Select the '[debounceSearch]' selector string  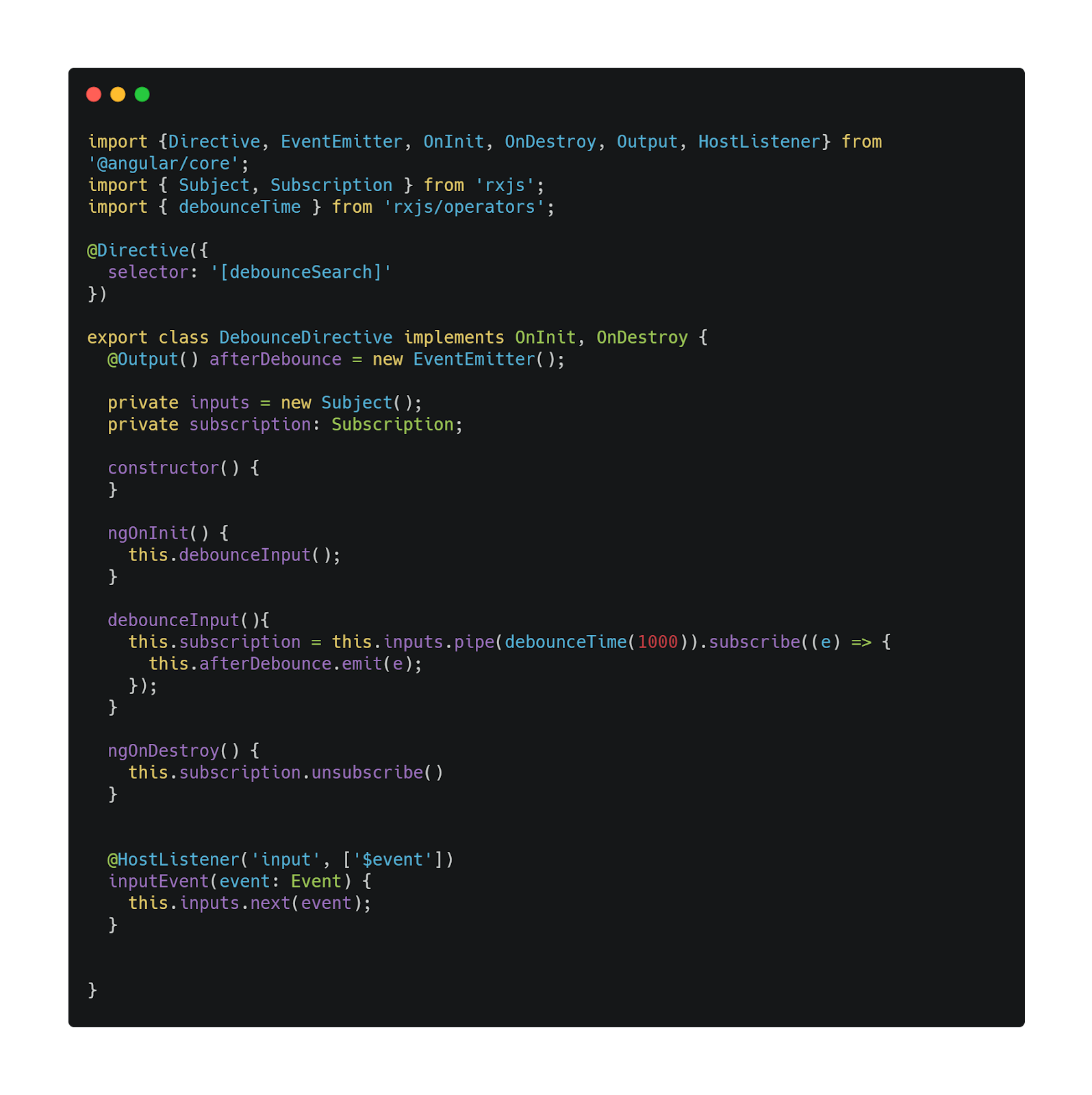pyautogui.click(x=301, y=272)
